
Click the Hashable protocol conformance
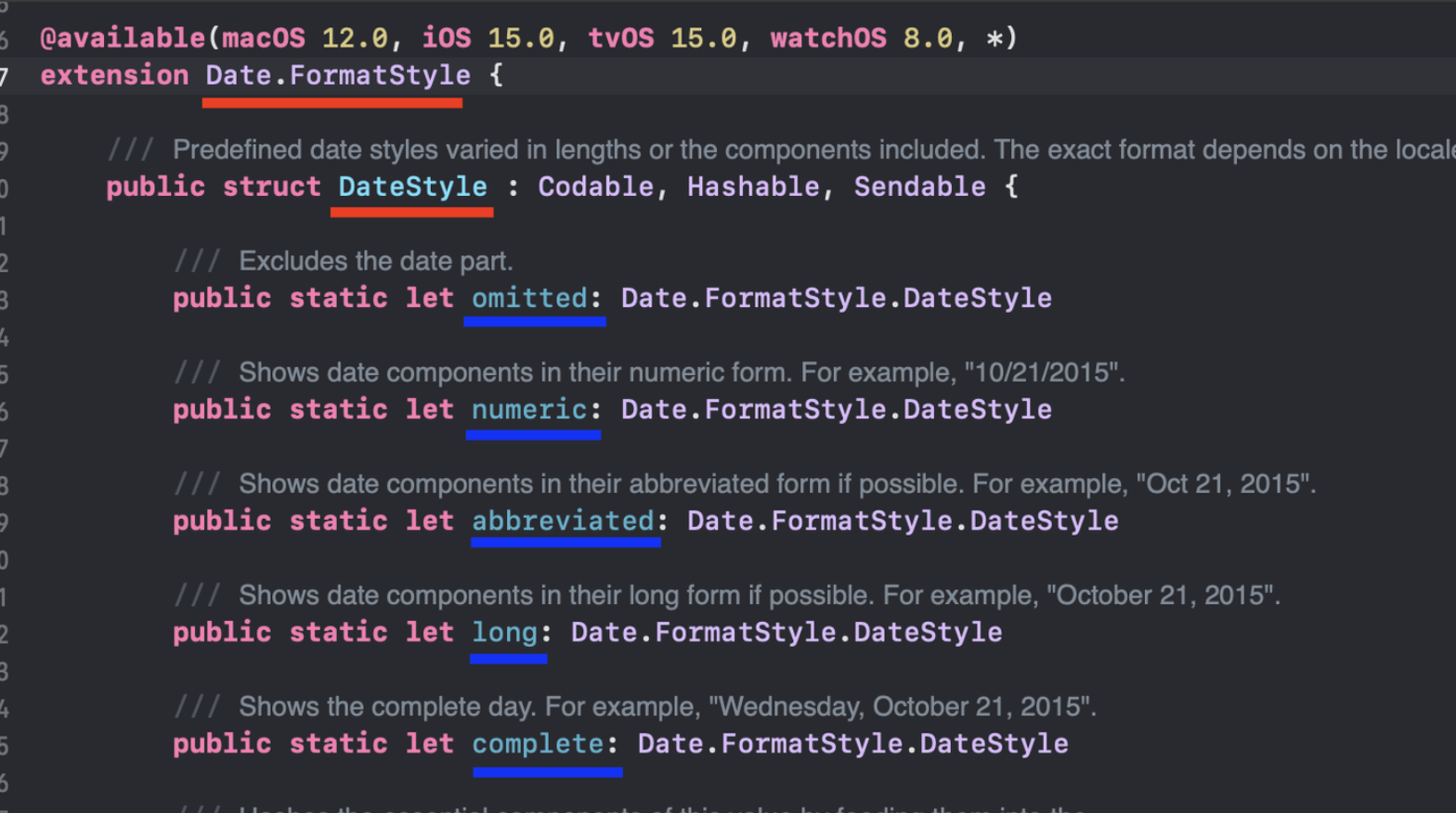click(x=753, y=187)
